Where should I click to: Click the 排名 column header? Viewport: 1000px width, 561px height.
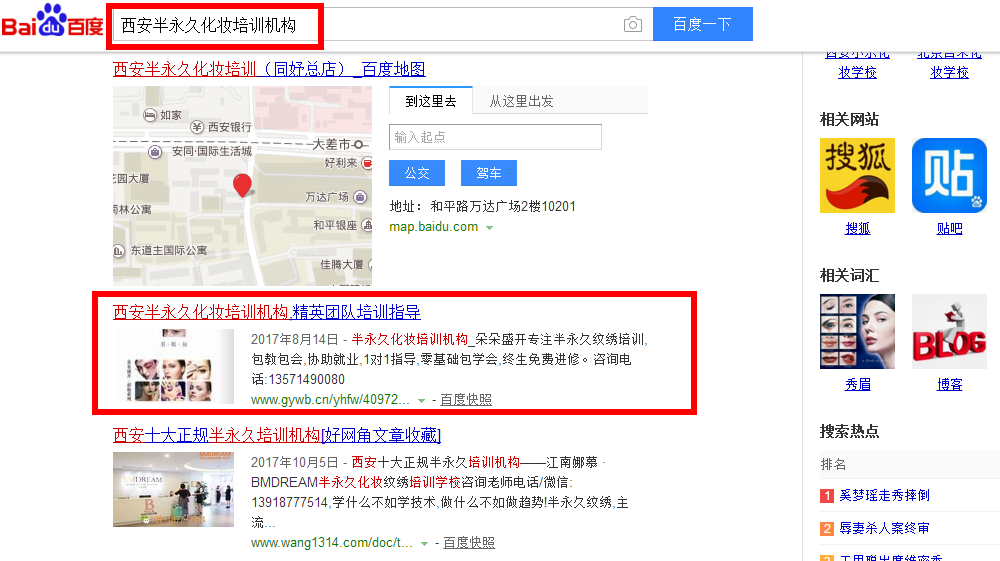click(x=833, y=464)
